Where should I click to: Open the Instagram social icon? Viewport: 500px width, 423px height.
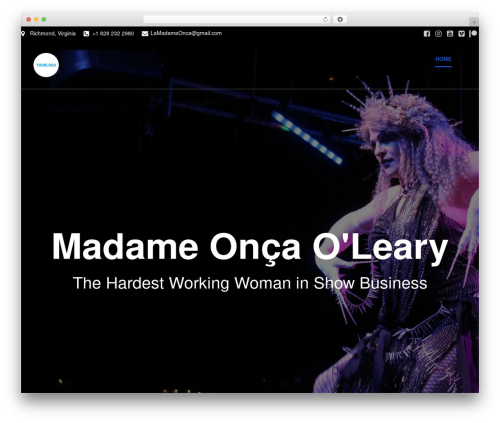click(x=438, y=34)
